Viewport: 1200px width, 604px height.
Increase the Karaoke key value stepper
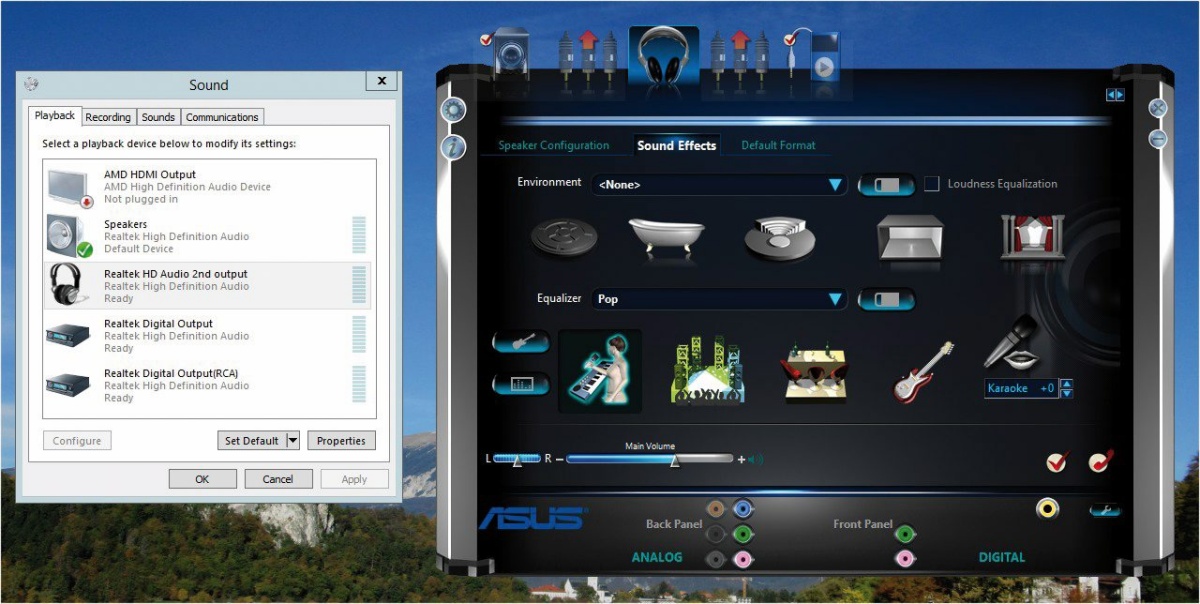pos(1066,384)
